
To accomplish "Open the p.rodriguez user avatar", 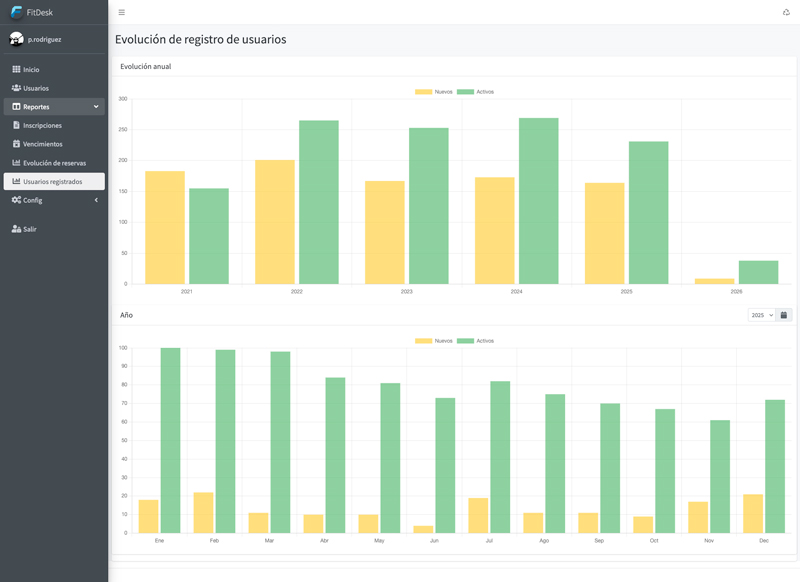I will (16, 39).
